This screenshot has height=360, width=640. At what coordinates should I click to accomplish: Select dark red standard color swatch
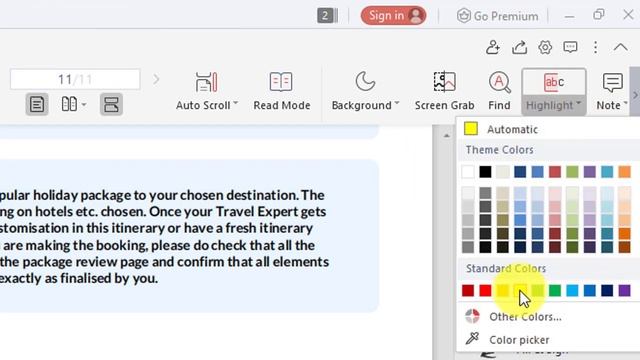tap(468, 291)
